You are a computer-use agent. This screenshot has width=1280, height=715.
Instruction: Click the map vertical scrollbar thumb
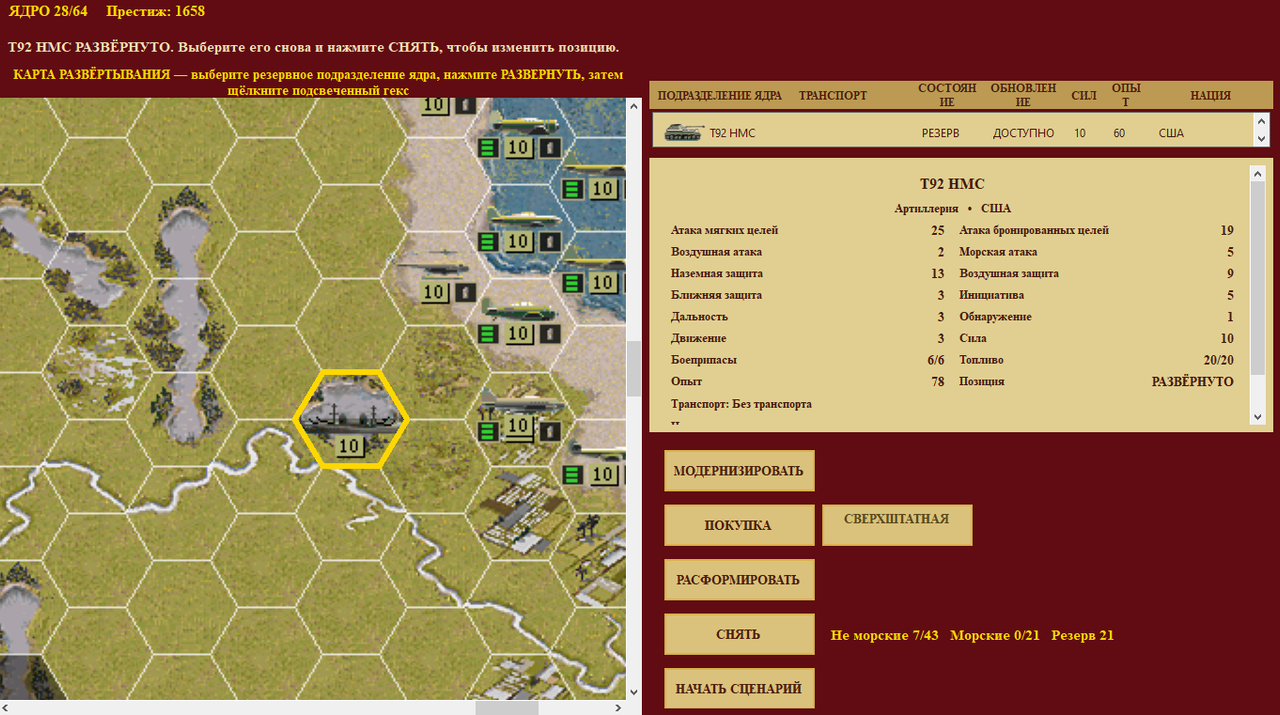(x=633, y=368)
